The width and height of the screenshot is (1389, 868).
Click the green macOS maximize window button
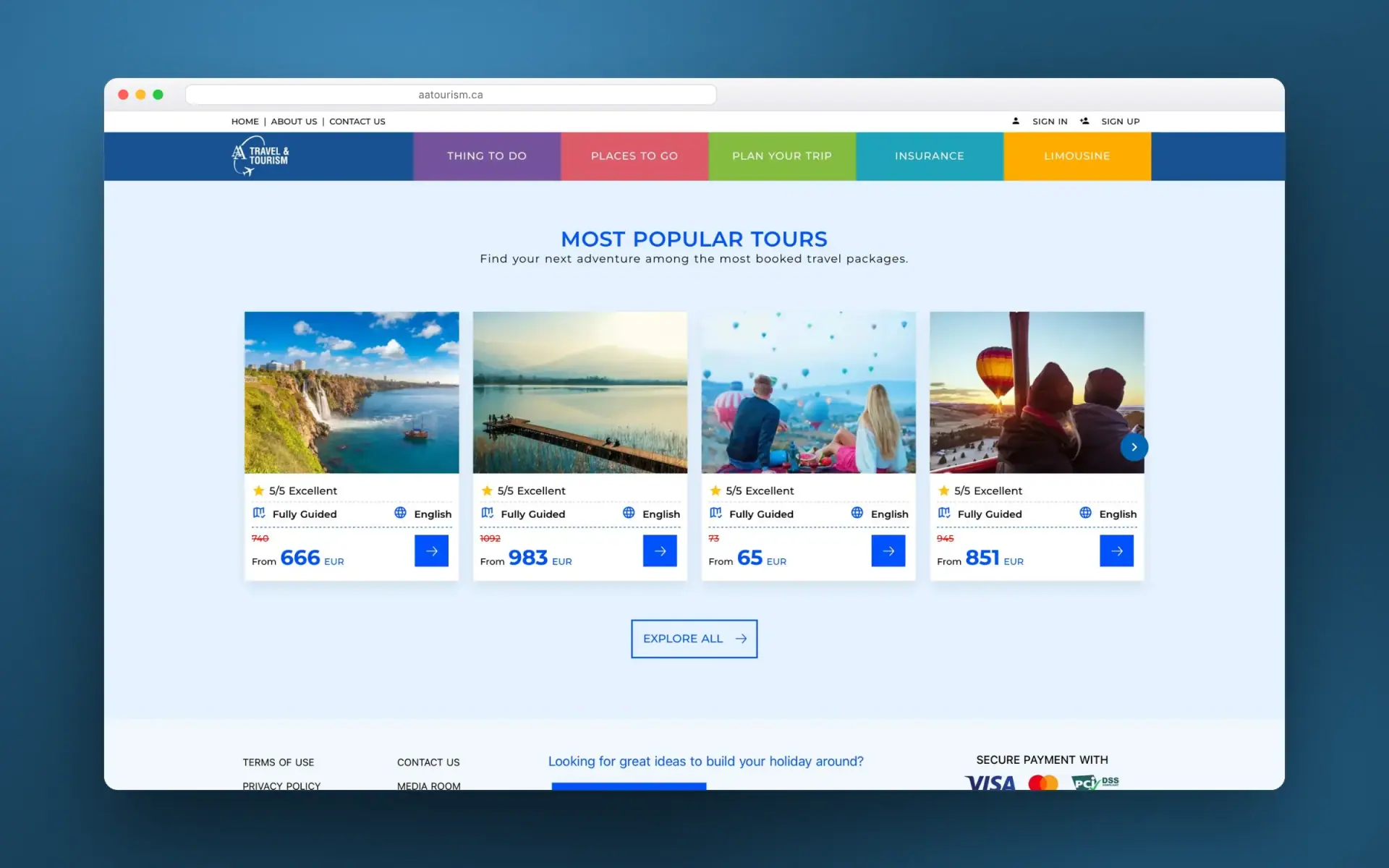pyautogui.click(x=158, y=95)
